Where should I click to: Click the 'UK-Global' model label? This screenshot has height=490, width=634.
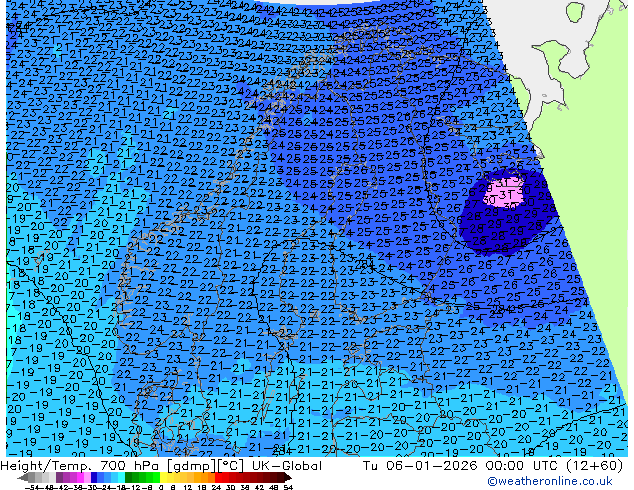pyautogui.click(x=287, y=465)
